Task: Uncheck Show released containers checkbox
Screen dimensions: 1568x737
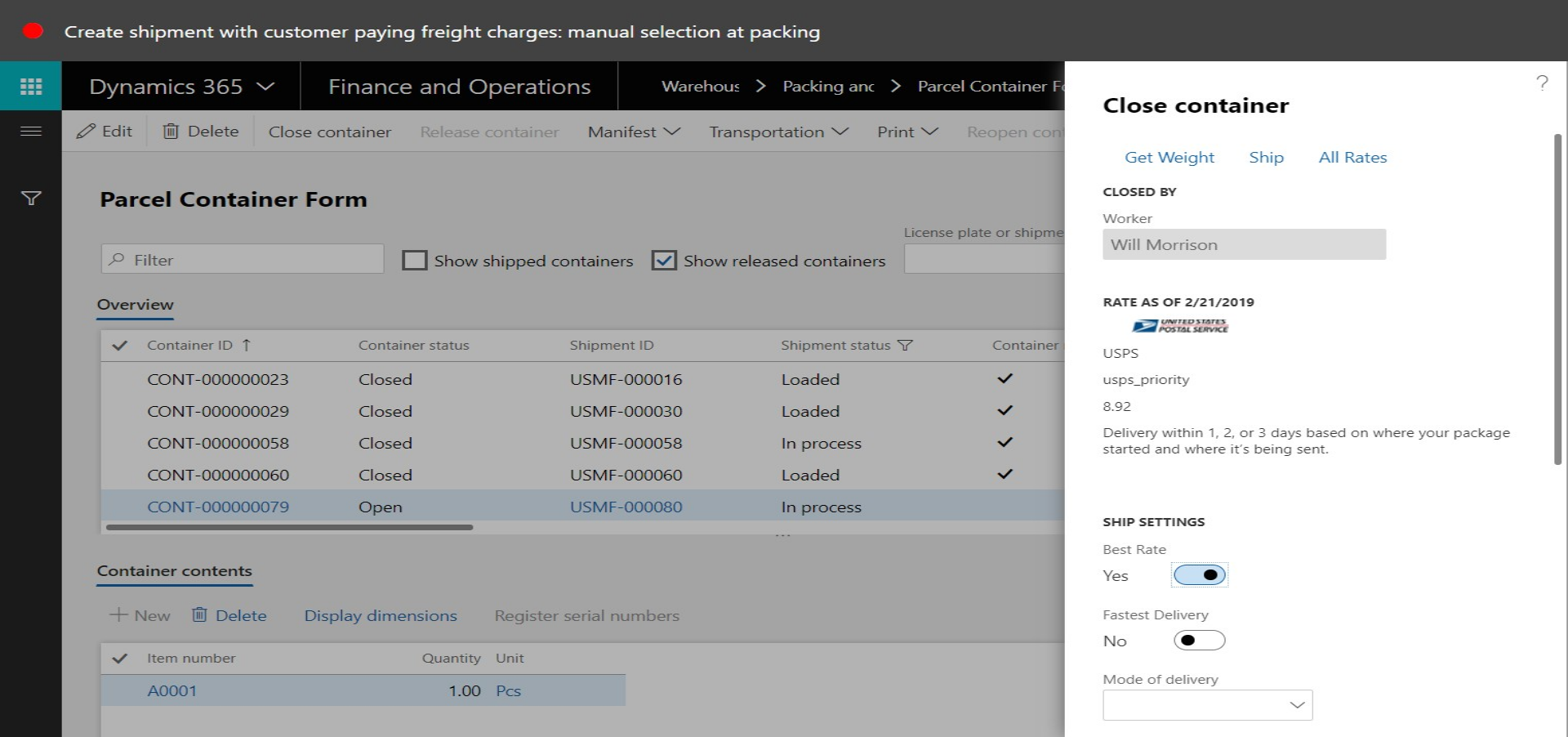Action: click(664, 261)
